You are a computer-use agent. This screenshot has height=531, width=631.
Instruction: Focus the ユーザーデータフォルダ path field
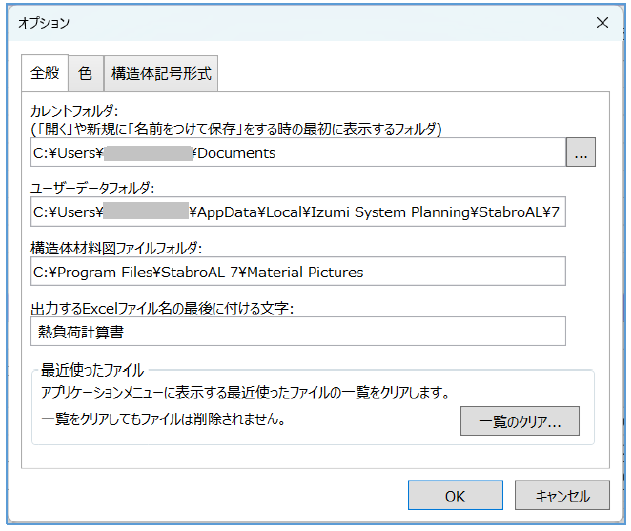[298, 212]
